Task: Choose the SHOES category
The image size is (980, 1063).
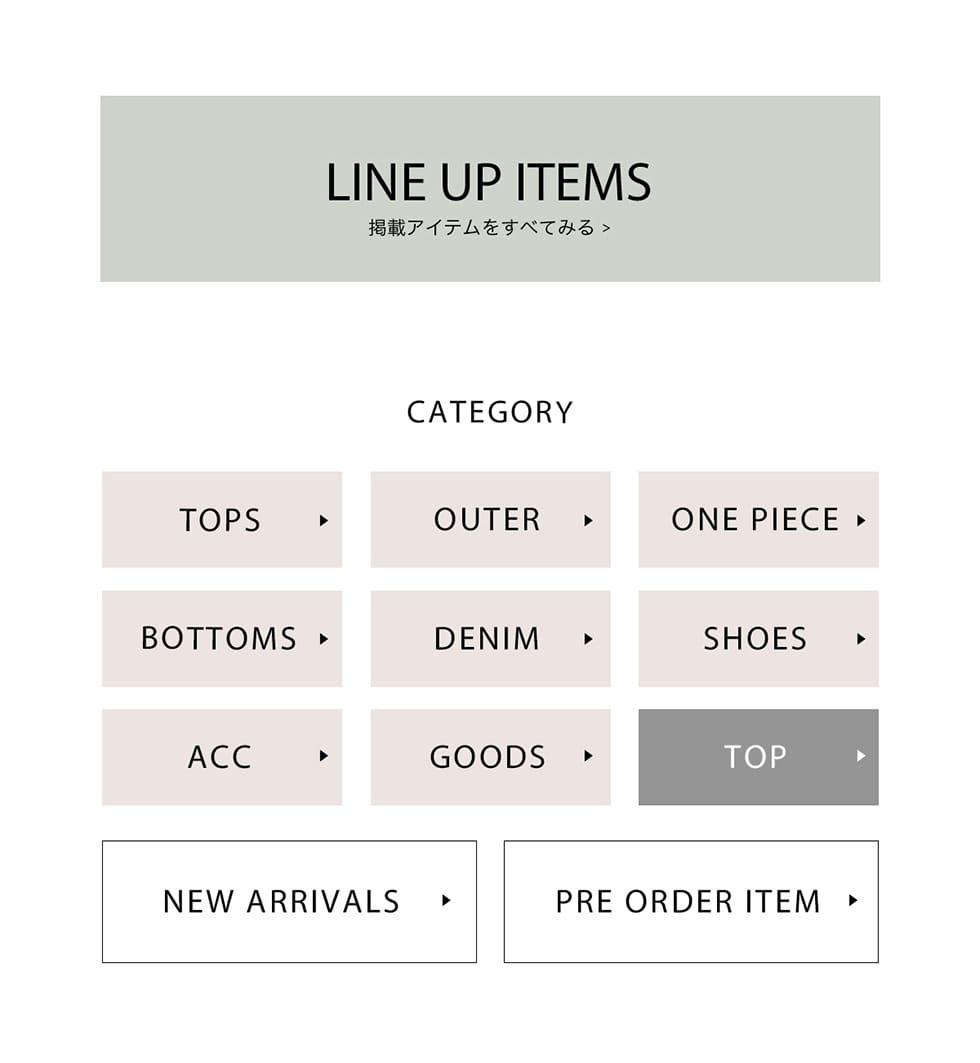Action: (754, 639)
